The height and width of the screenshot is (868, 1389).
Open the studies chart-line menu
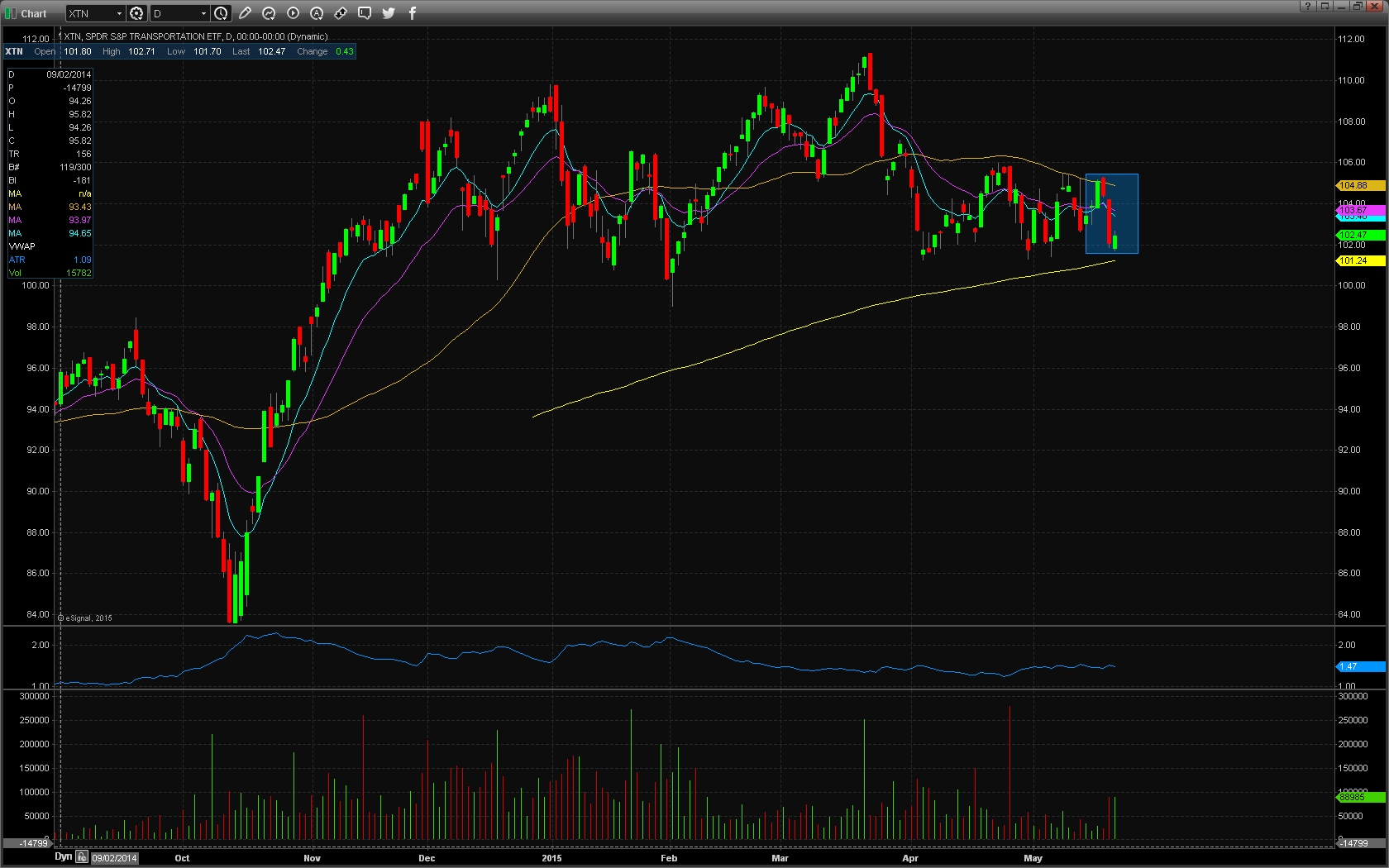tap(269, 13)
